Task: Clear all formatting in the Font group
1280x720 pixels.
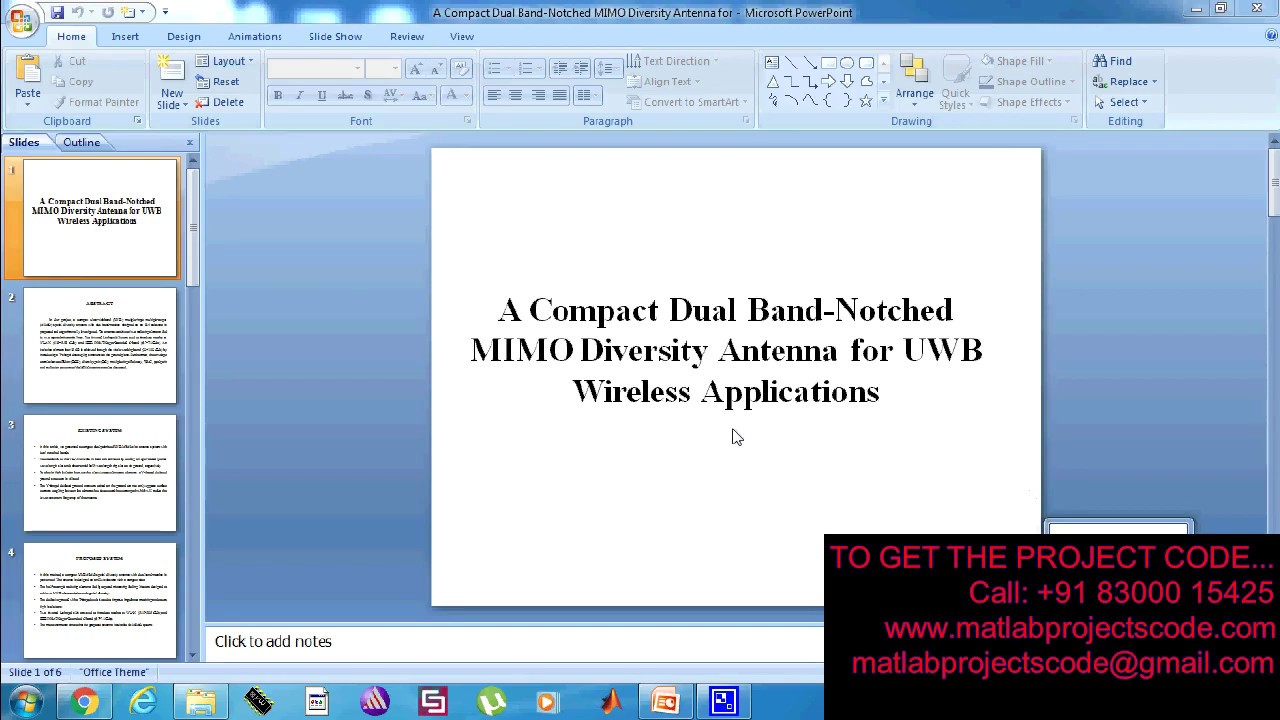Action: click(x=461, y=69)
